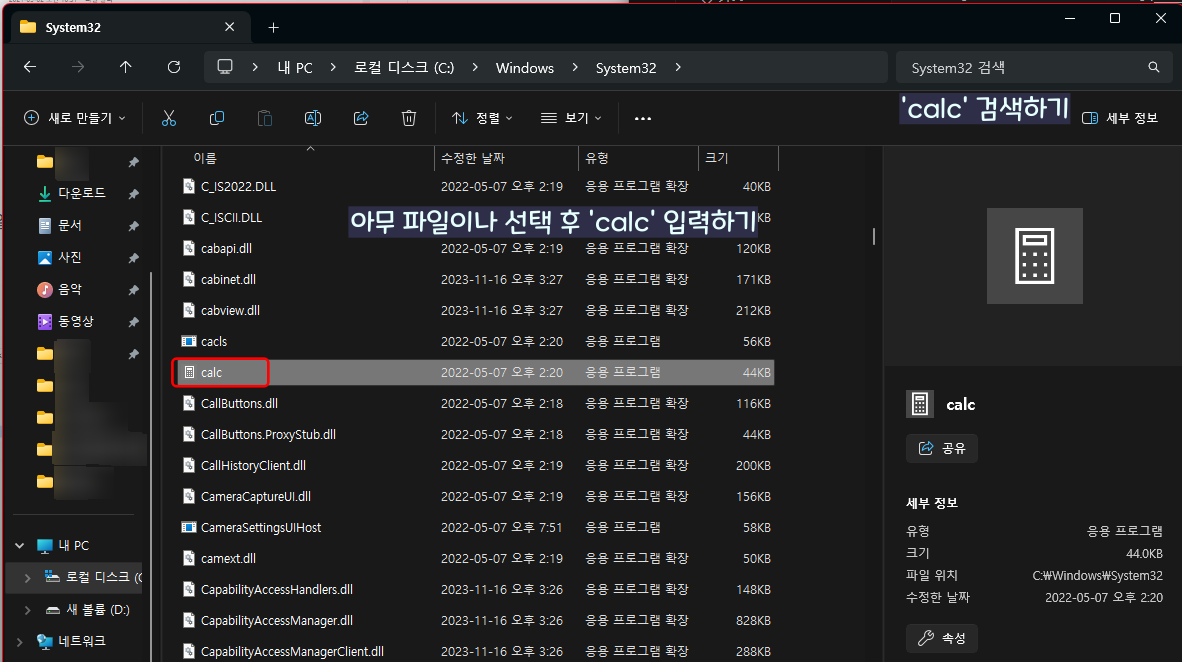This screenshot has width=1182, height=662.
Task: Open a new tab with plus button
Action: [274, 28]
